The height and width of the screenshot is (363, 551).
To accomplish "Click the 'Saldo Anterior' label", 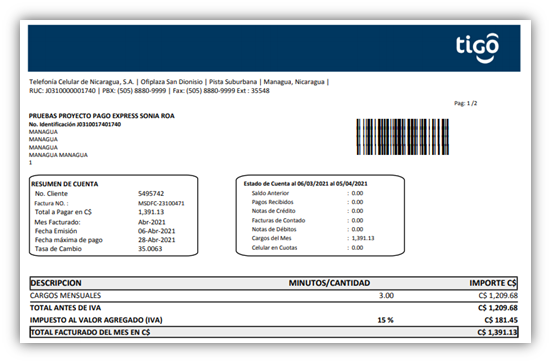I will (270, 193).
